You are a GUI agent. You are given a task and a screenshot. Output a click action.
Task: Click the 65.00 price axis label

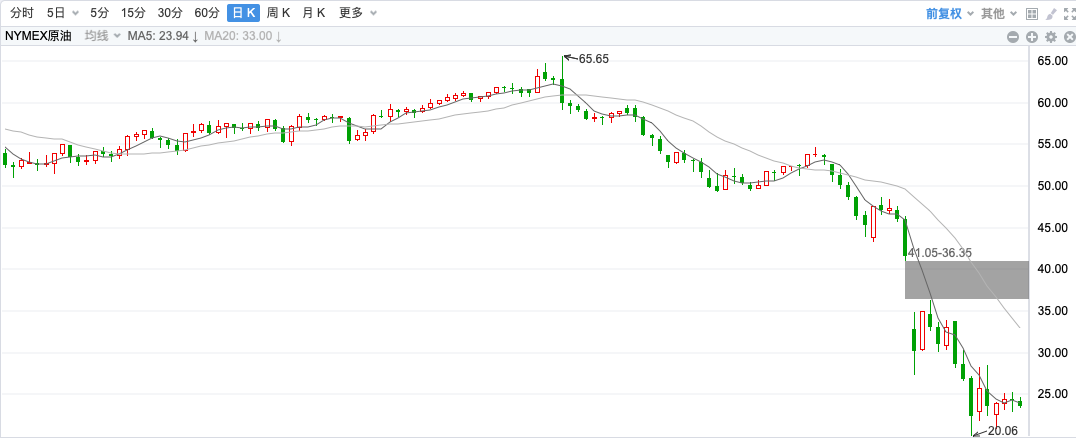pyautogui.click(x=1052, y=61)
